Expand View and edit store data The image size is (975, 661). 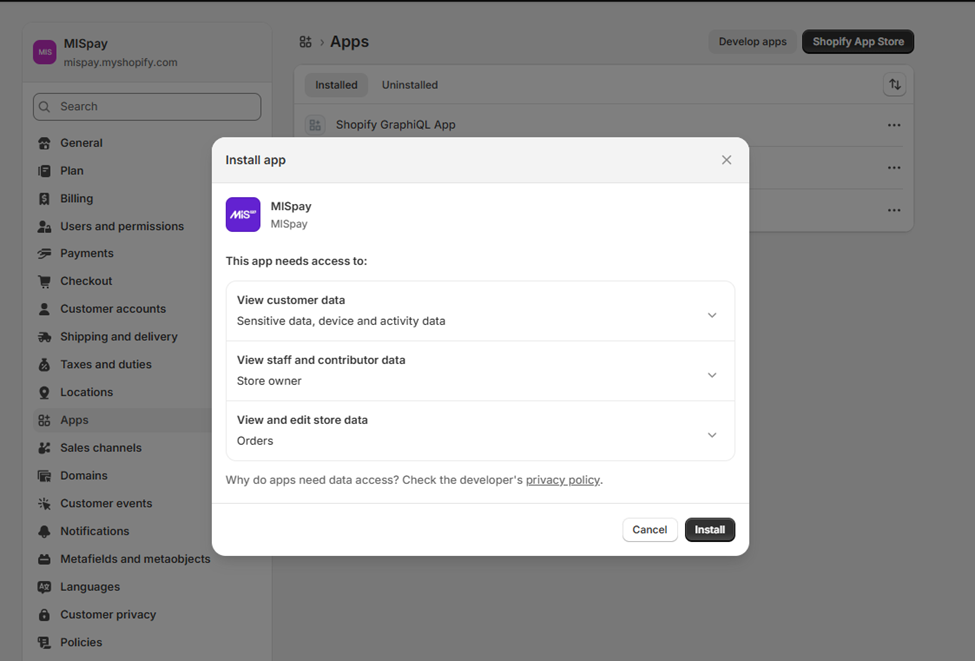[x=712, y=435]
